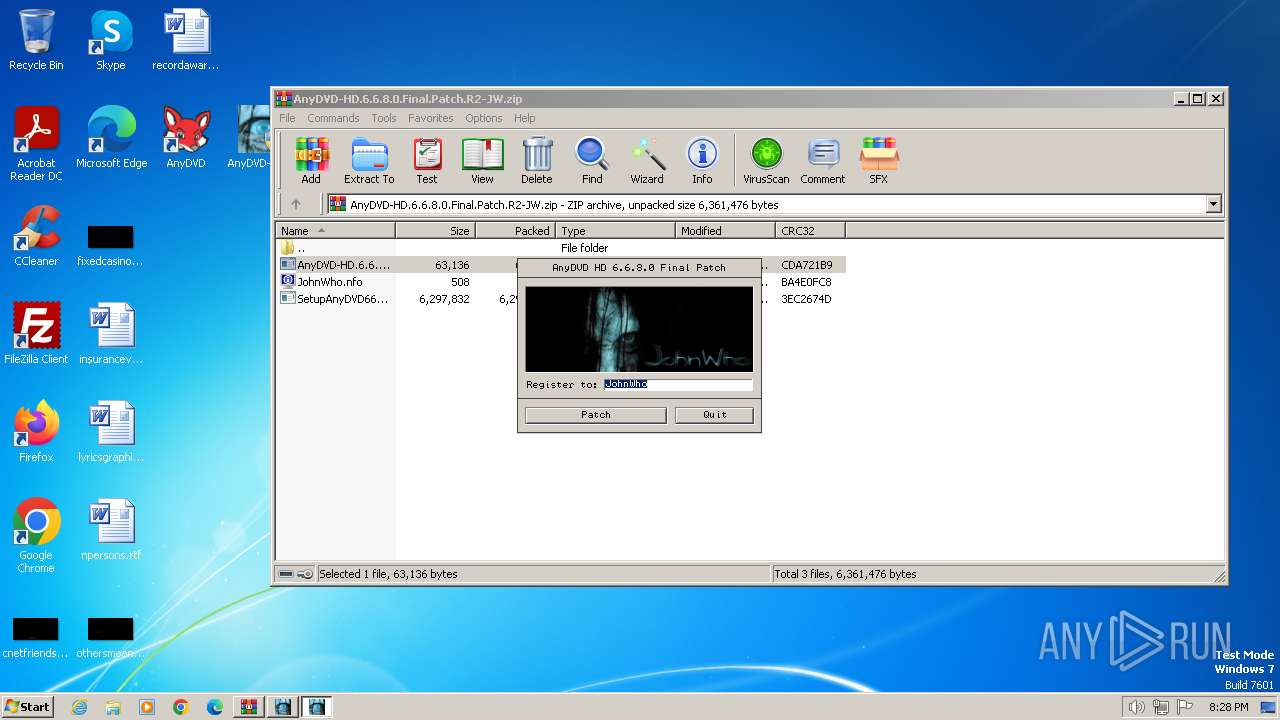Screen dimensions: 1280x720
Task: Expand the archive path dropdown
Action: pyautogui.click(x=1213, y=204)
